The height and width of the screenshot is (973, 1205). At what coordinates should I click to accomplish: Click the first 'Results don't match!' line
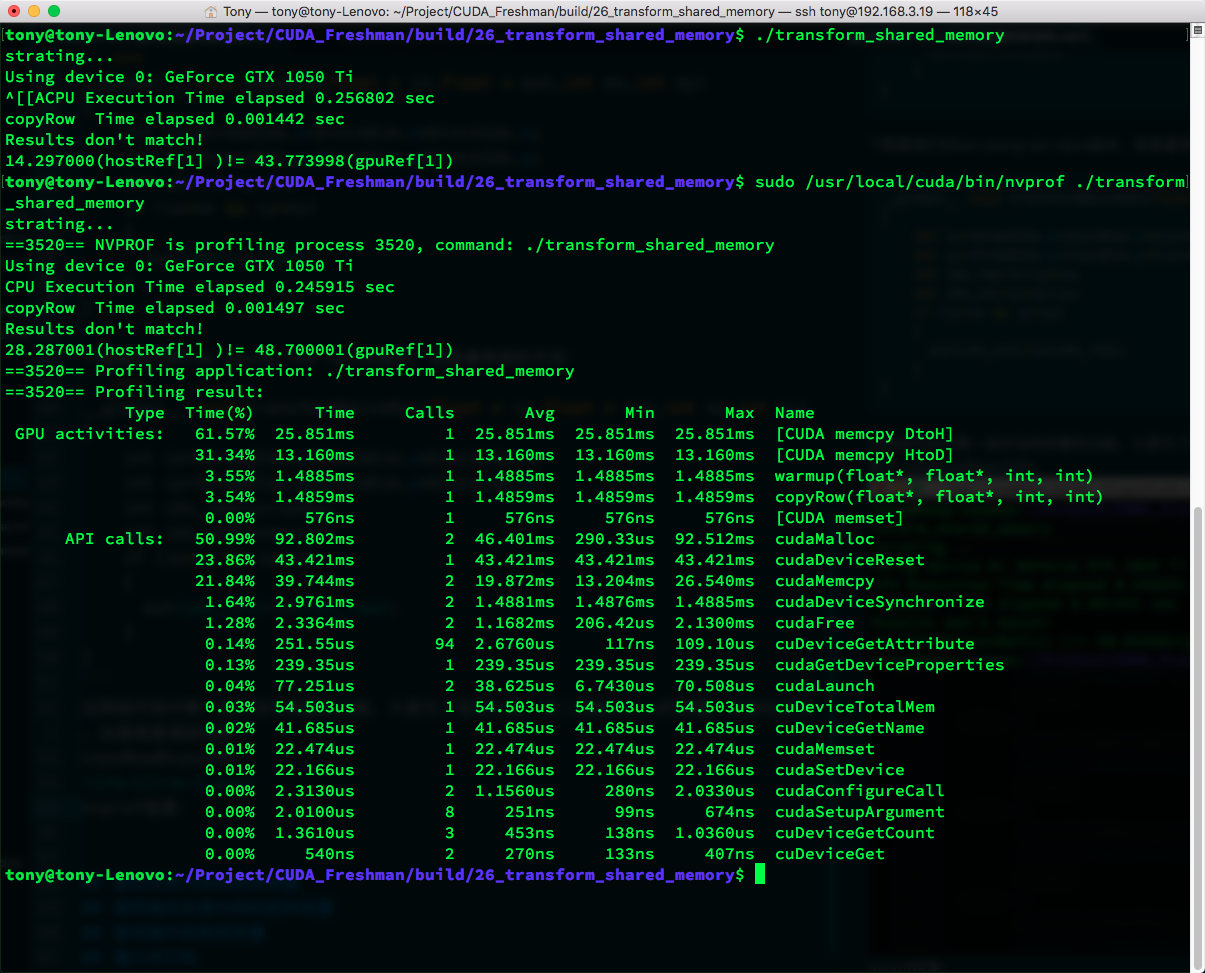[104, 140]
